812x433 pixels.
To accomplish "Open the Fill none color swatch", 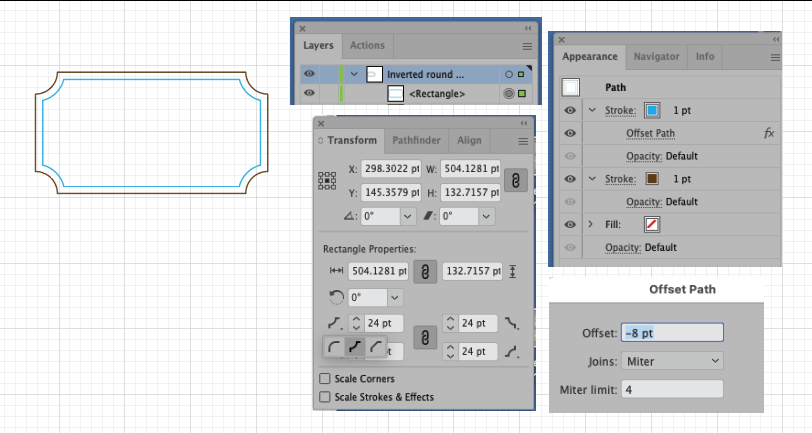I will click(x=652, y=224).
